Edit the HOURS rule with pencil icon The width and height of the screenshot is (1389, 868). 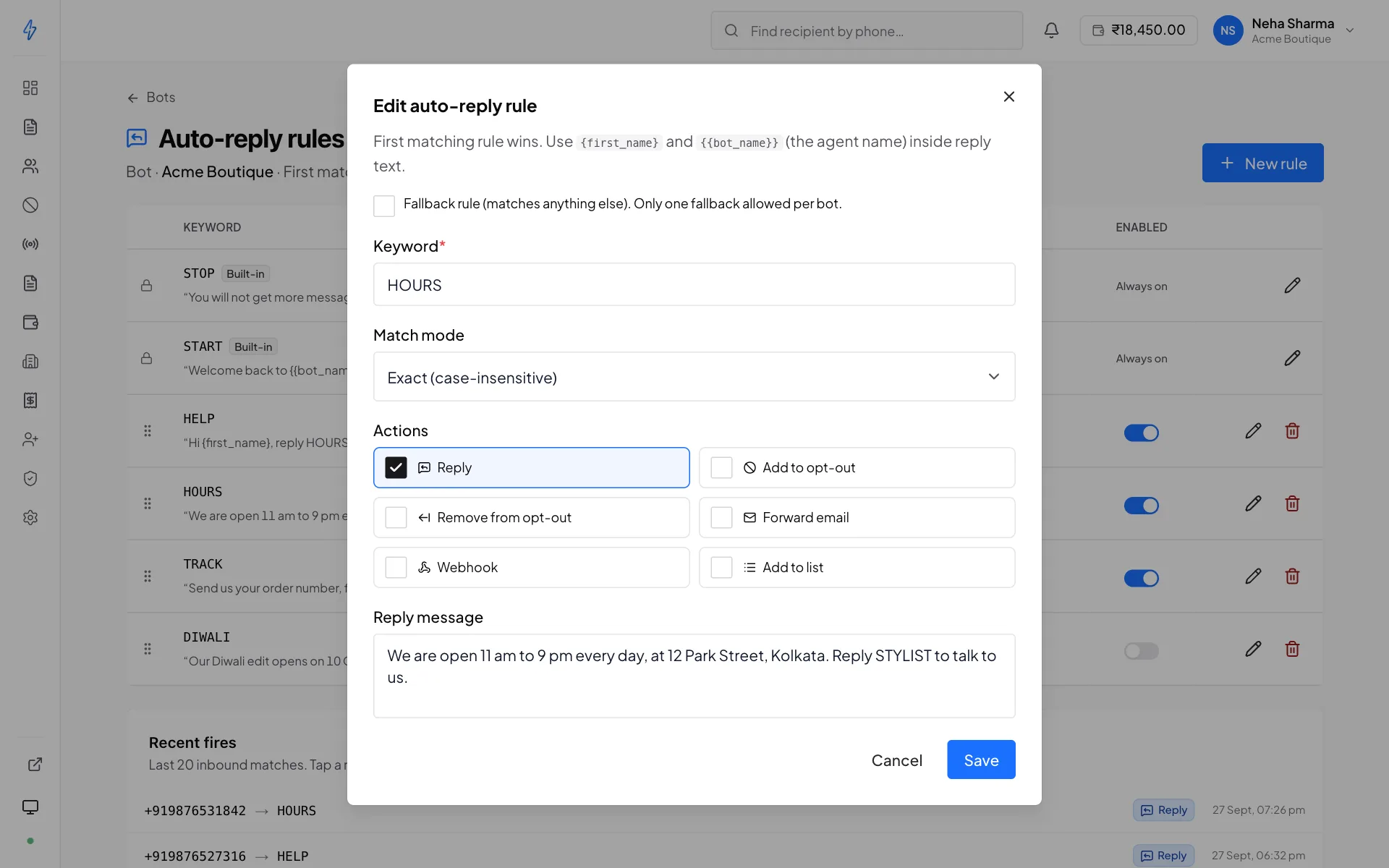click(x=1253, y=503)
